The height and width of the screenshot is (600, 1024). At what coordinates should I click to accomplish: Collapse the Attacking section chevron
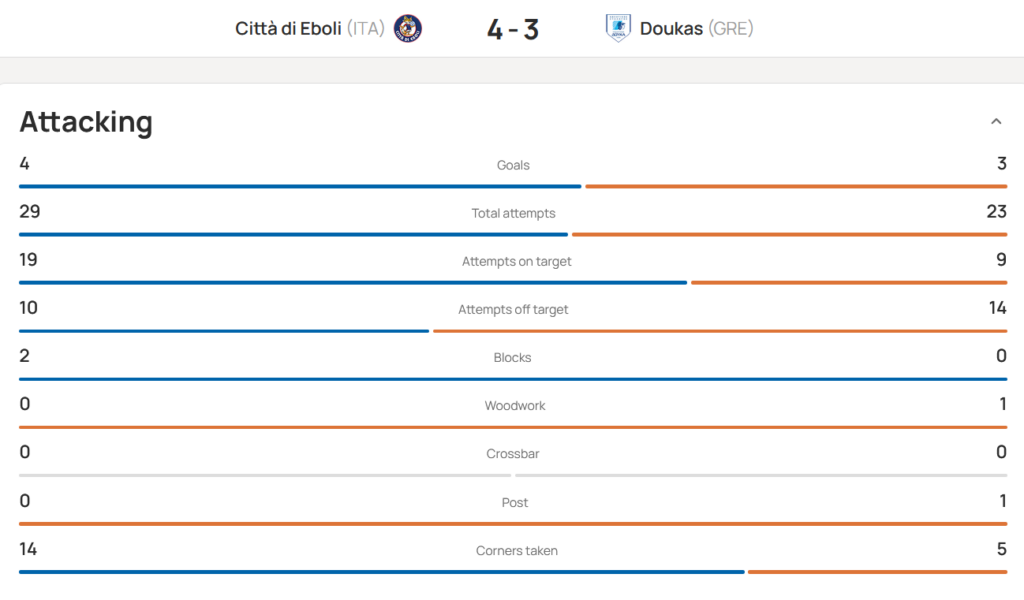pos(996,121)
